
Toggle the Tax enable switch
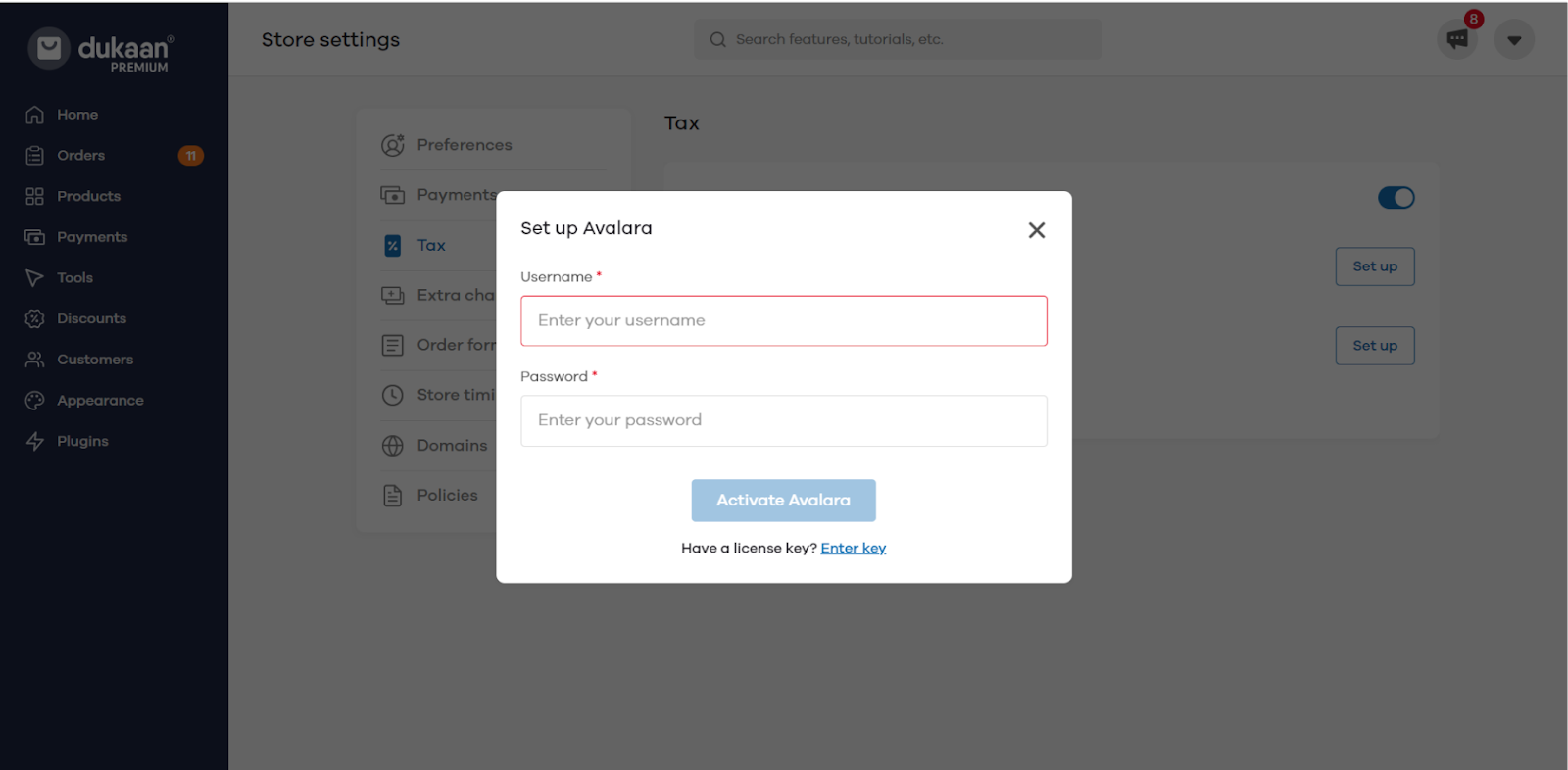coord(1396,198)
